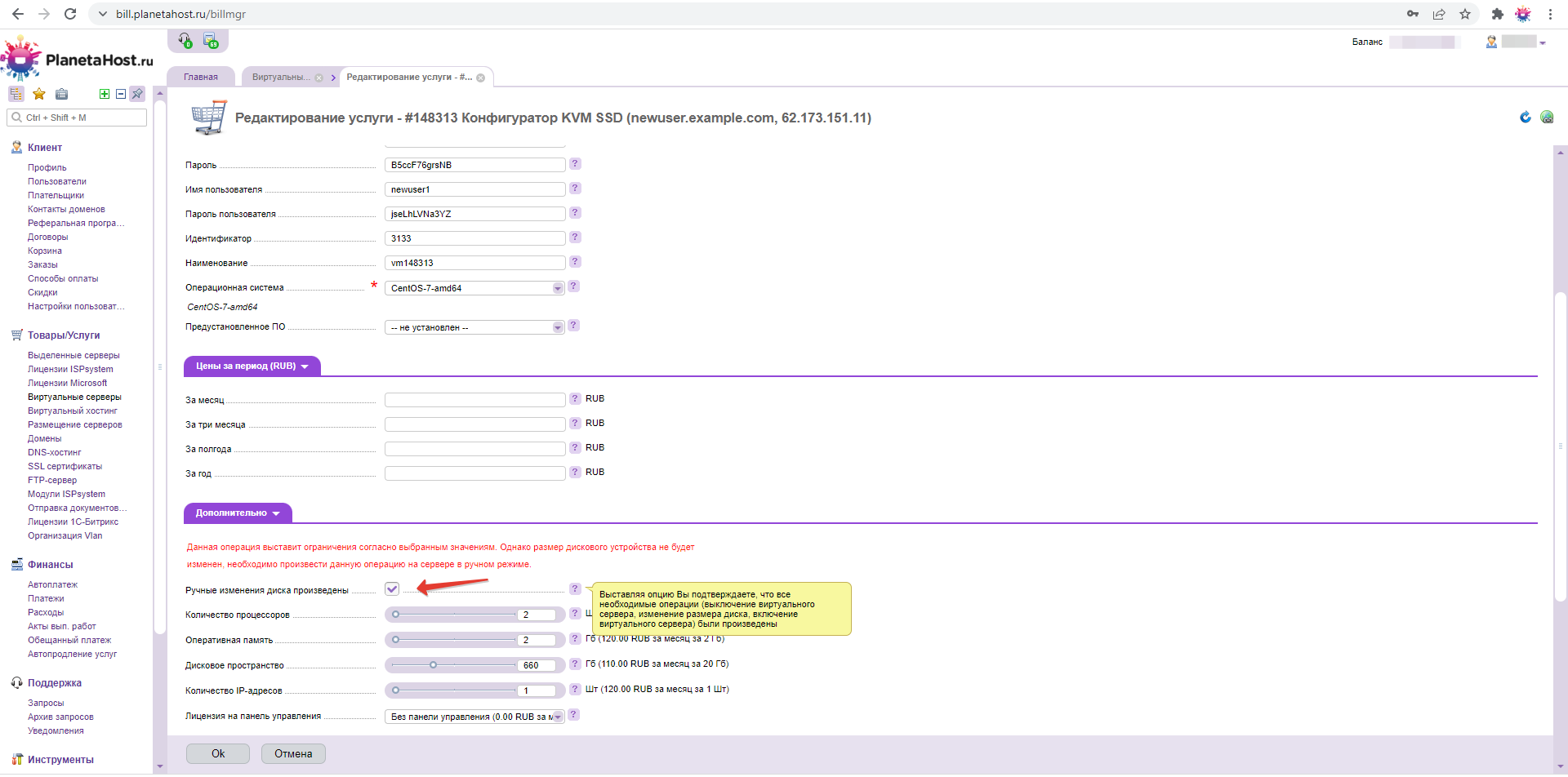1568x777 pixels.
Task: Switch to Главная tab
Action: pos(201,78)
